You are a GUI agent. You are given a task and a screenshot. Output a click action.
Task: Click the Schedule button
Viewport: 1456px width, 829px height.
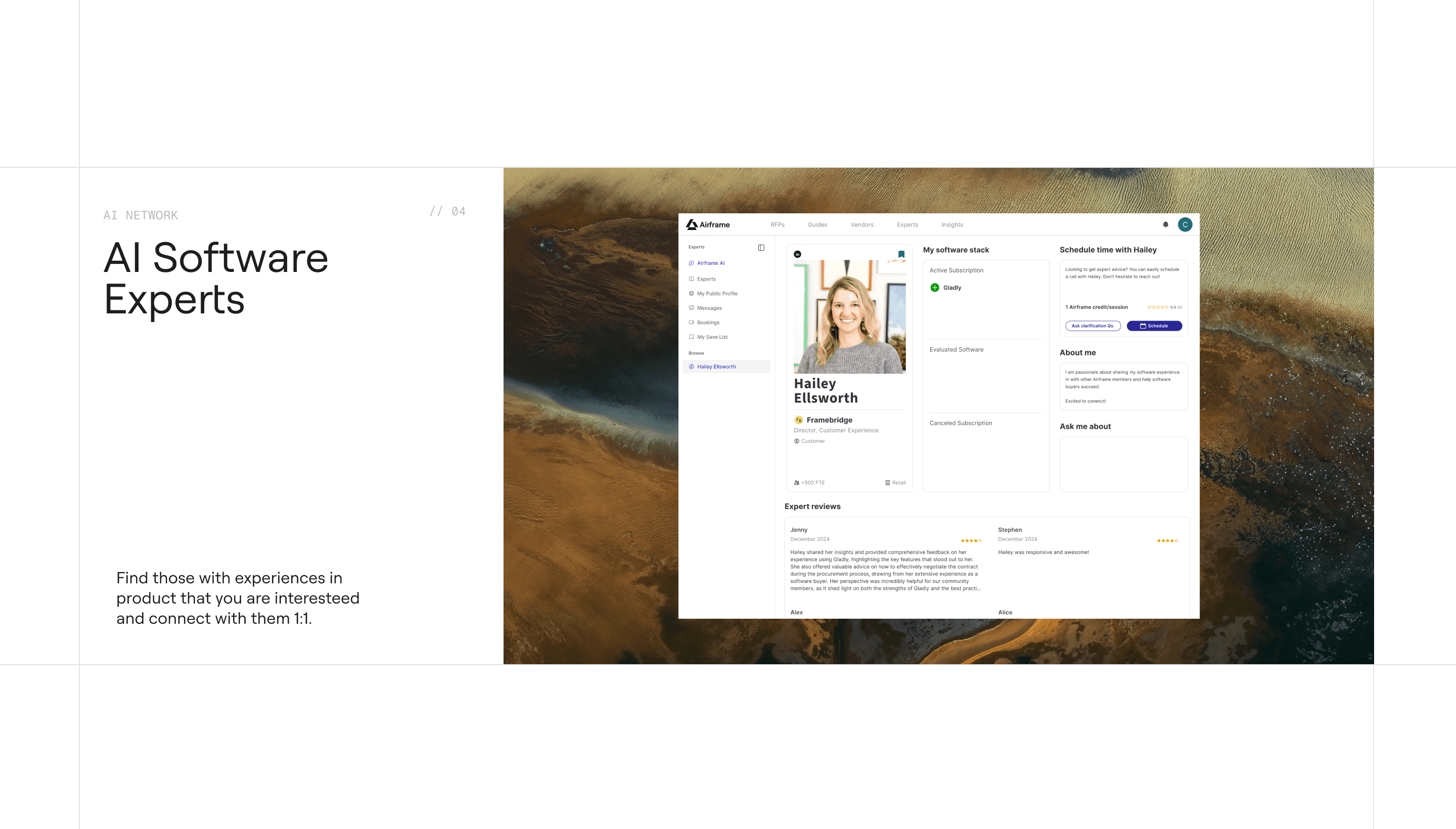(x=1154, y=326)
